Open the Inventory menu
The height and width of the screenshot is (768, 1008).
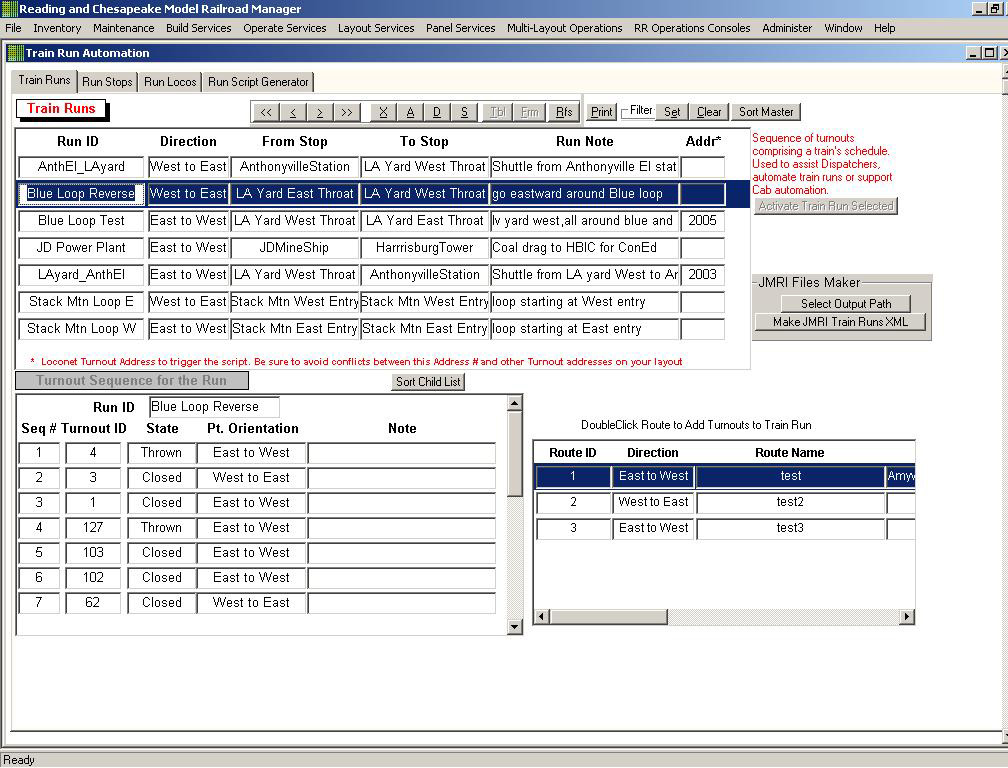click(x=57, y=28)
